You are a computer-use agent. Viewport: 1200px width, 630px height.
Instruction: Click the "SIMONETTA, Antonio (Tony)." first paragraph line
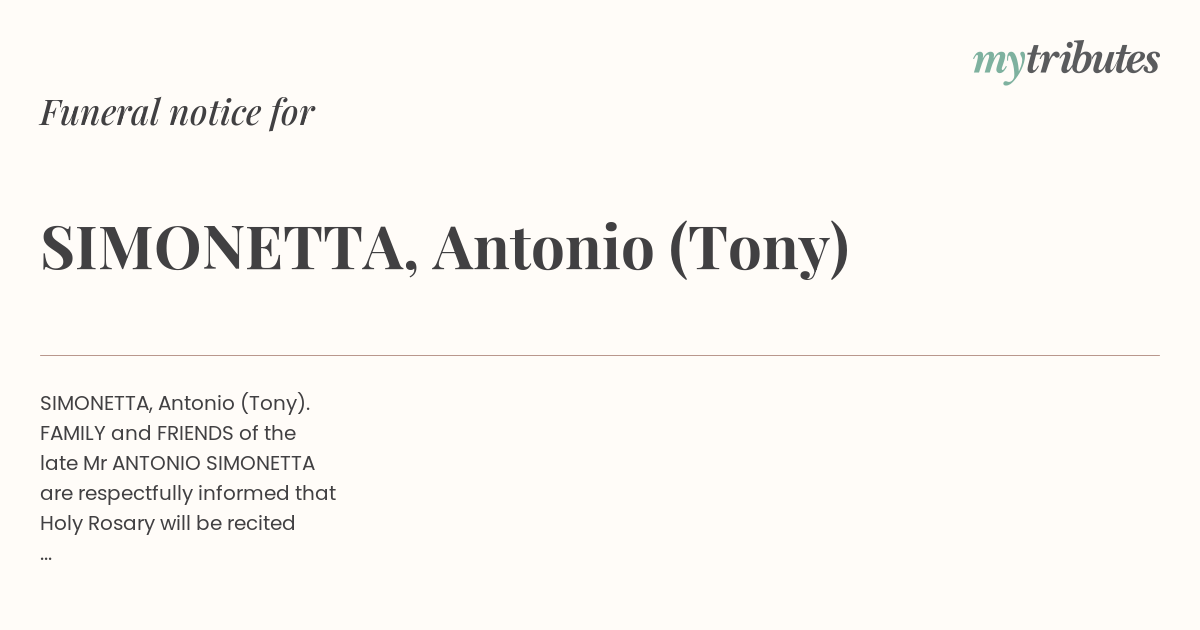click(x=175, y=403)
